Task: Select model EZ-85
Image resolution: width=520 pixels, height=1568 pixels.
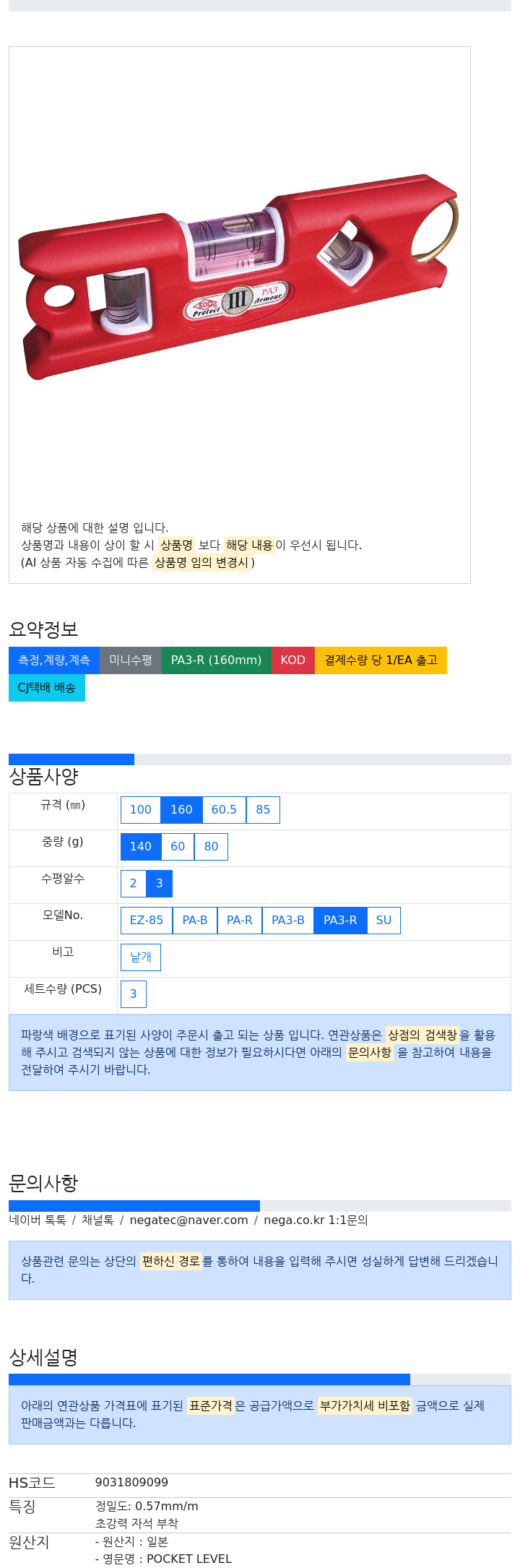Action: pos(147,921)
